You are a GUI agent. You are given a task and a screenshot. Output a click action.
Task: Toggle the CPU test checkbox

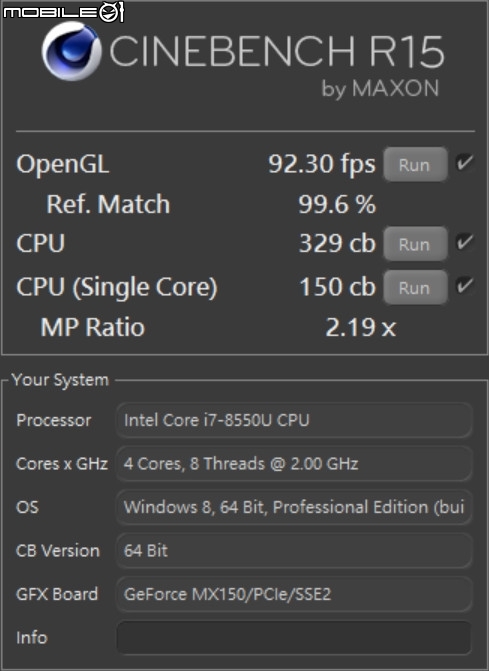point(464,242)
